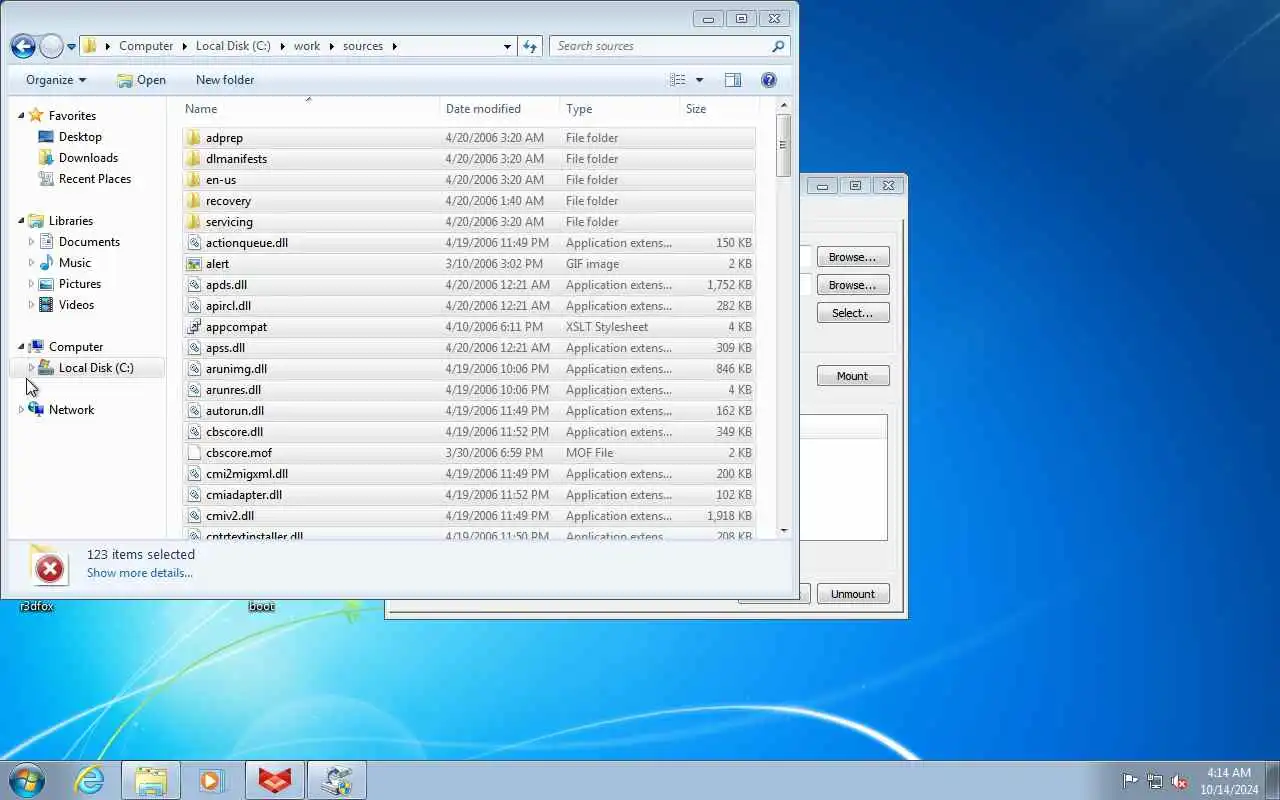Open the Help question mark icon
This screenshot has width=1280, height=800.
[x=769, y=80]
